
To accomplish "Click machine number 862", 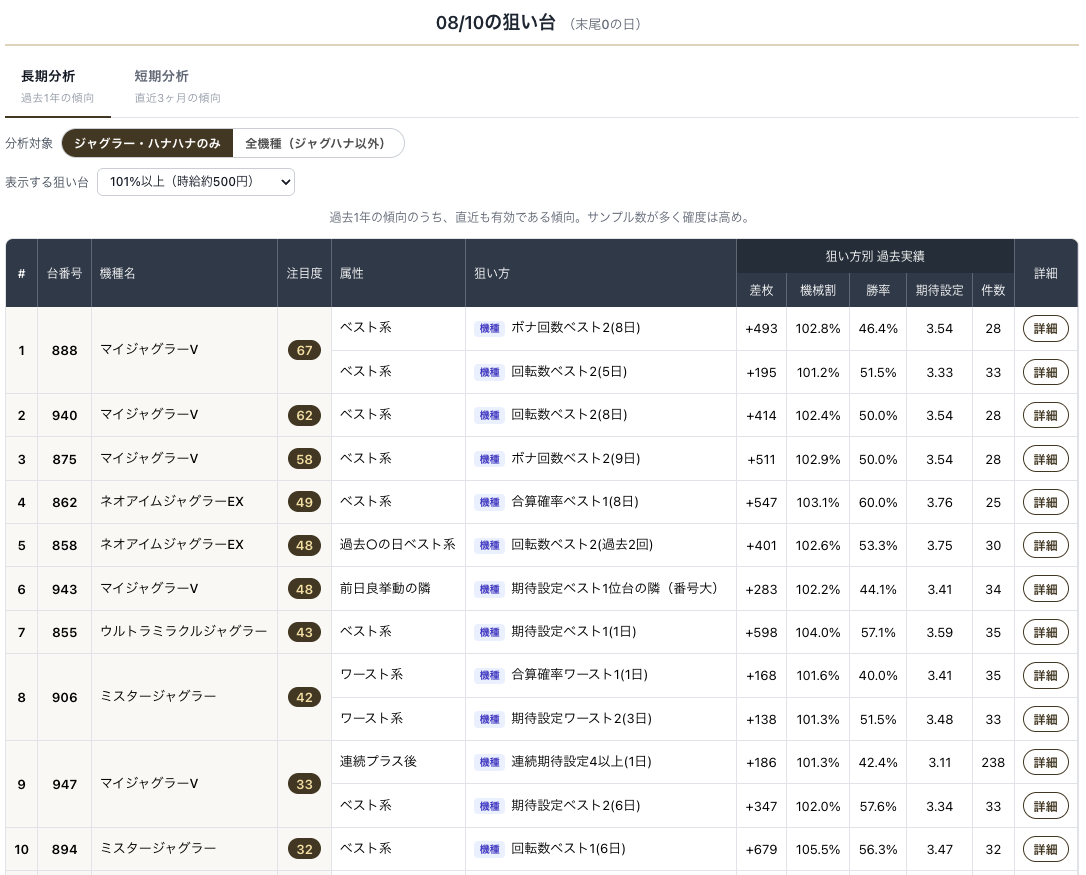I will [x=64, y=502].
